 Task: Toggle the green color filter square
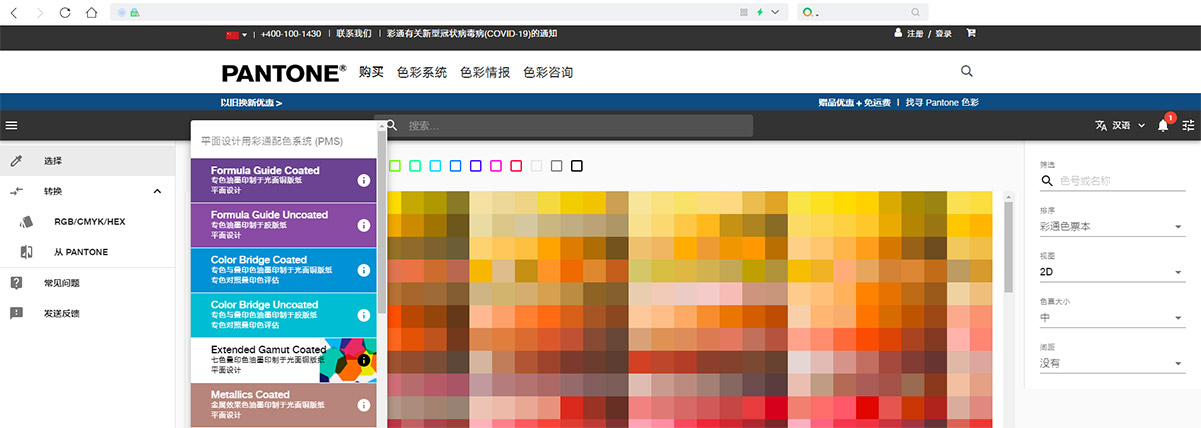[395, 165]
